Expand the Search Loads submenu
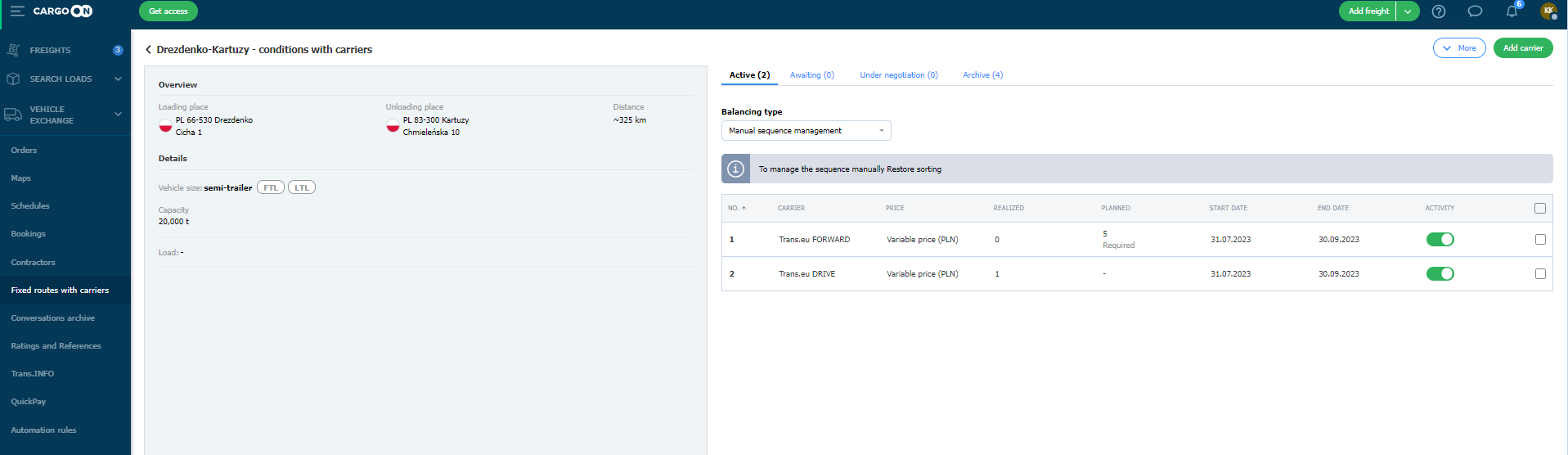Viewport: 1568px width, 455px height. [118, 79]
